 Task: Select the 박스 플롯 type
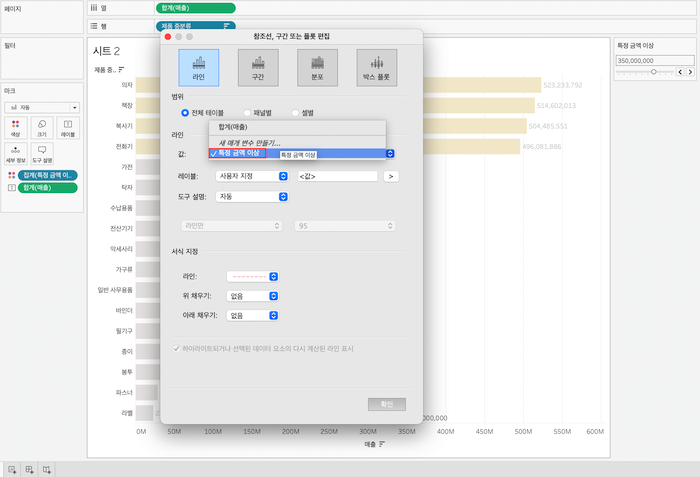[377, 68]
